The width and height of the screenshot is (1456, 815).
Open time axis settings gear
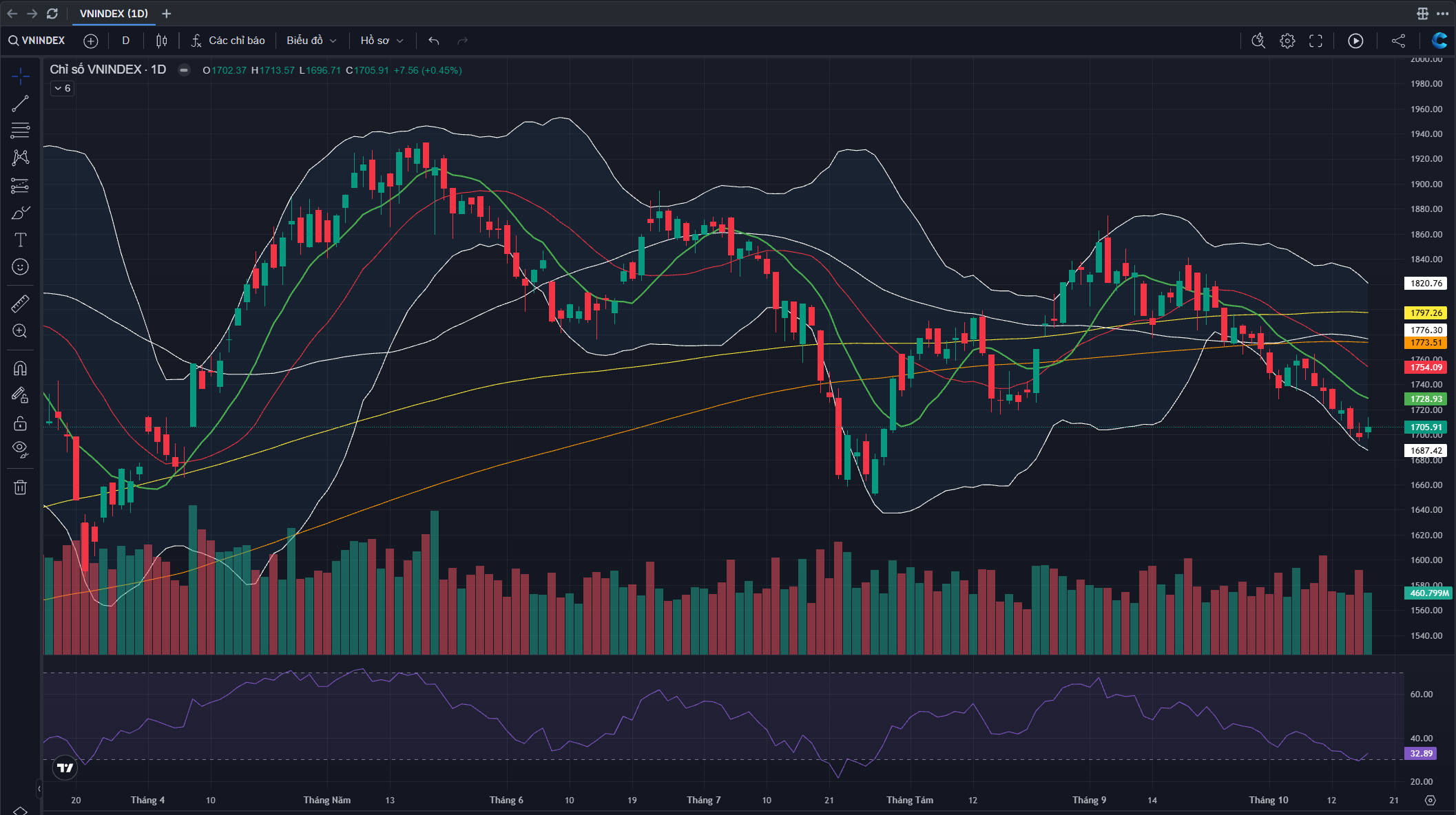click(1431, 800)
